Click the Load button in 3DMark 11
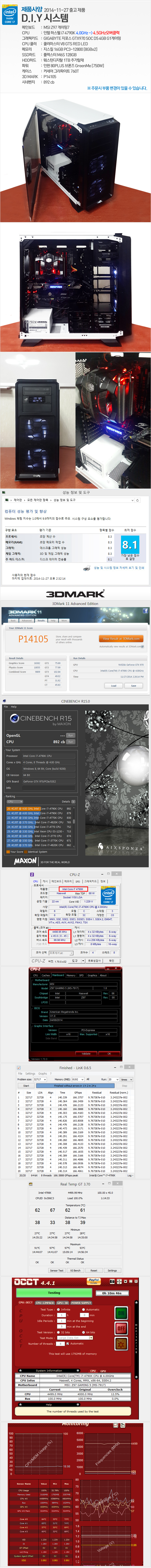 click(x=114, y=686)
